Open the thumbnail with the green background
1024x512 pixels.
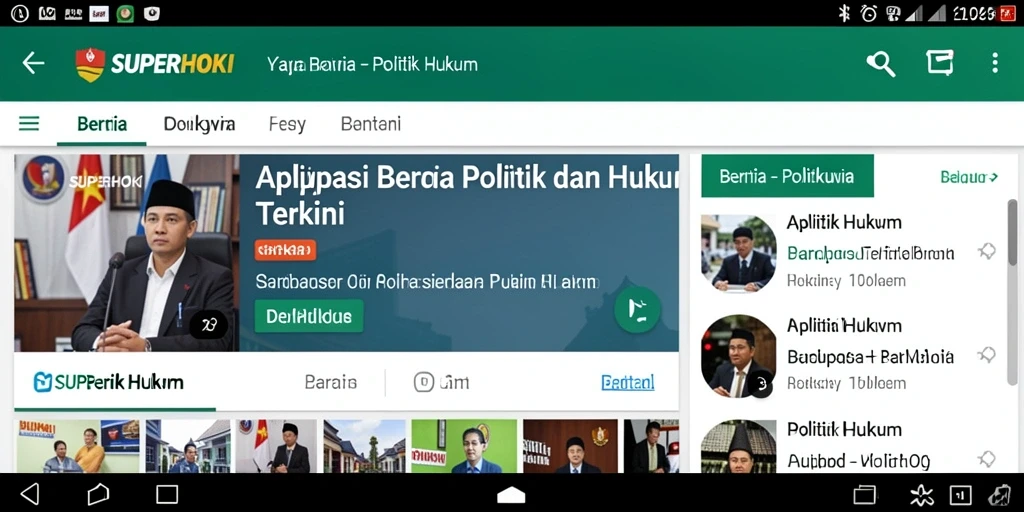coord(464,446)
